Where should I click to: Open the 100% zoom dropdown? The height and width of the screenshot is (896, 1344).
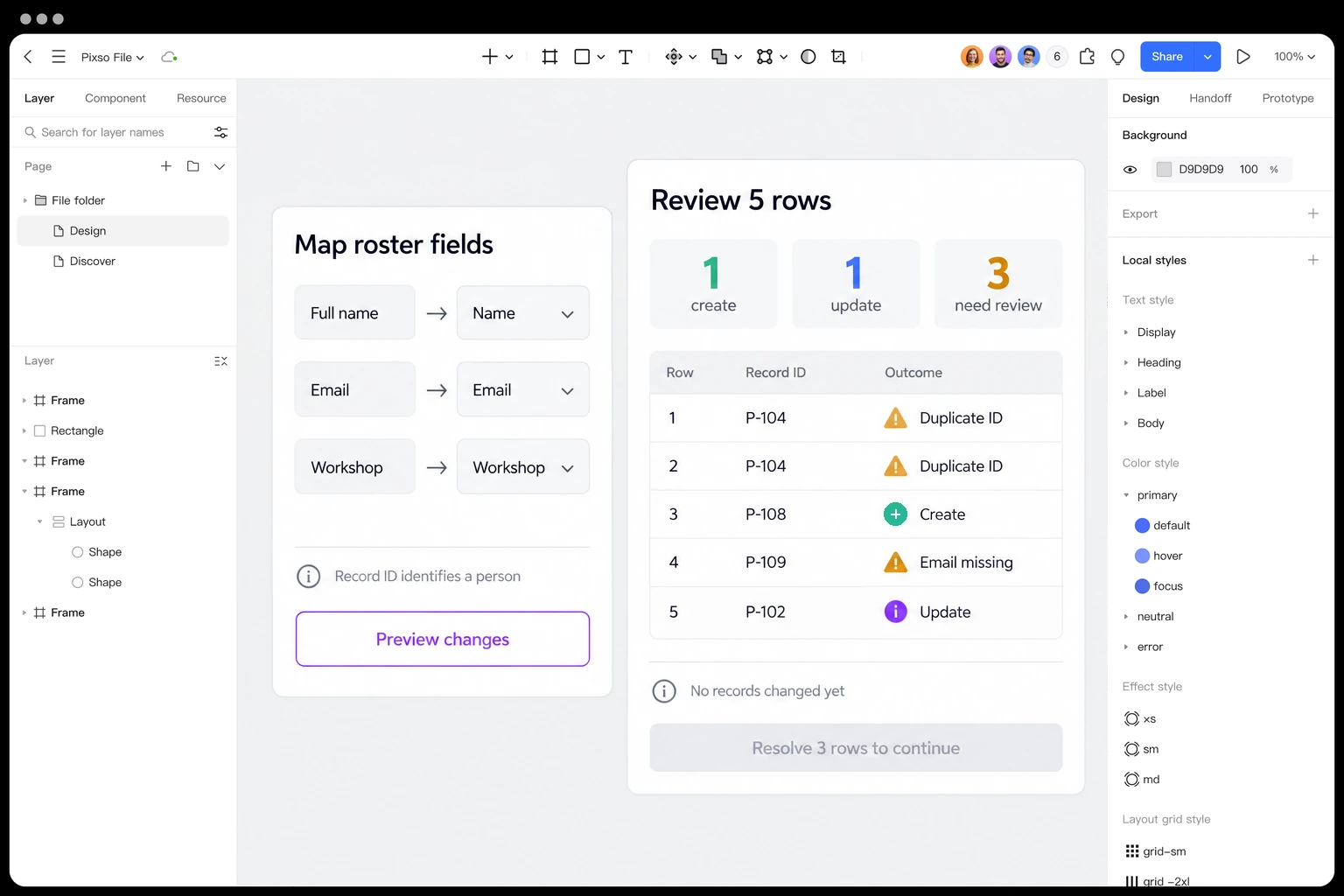1294,57
